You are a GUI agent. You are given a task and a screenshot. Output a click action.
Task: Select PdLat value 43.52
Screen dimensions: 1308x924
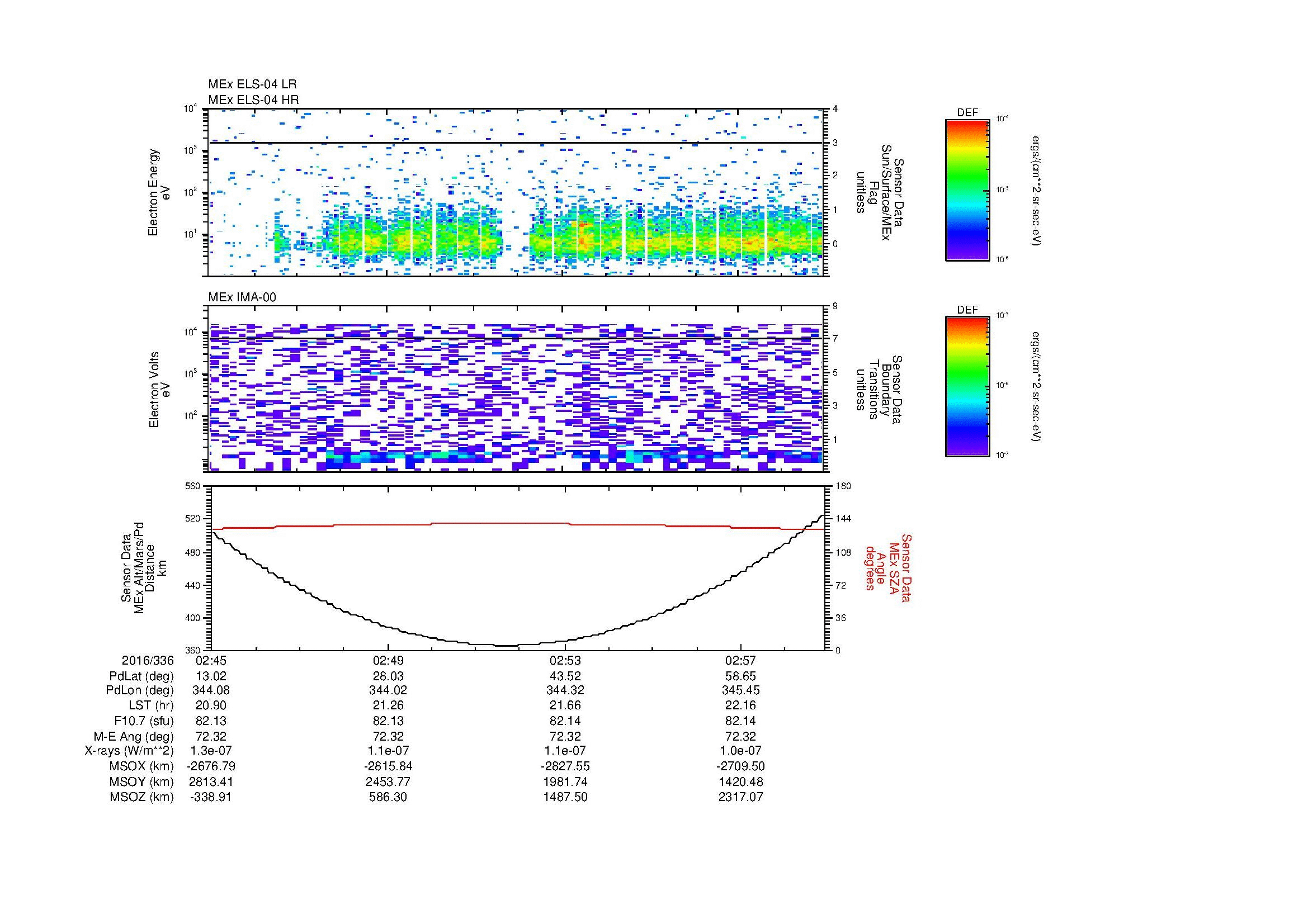565,676
